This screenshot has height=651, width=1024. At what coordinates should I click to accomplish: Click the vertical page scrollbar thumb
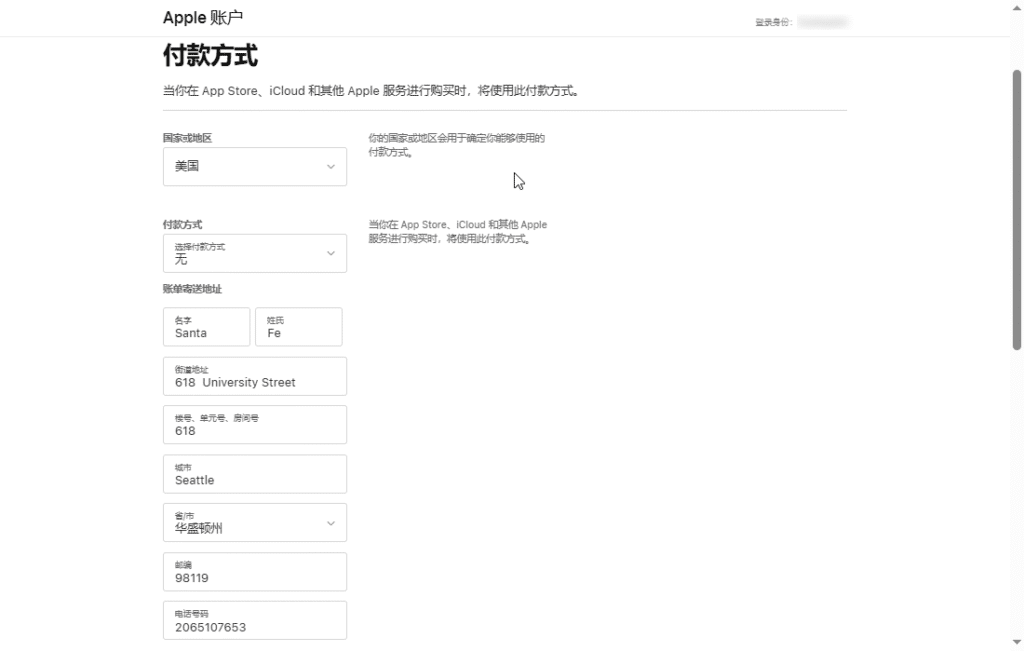point(1017,210)
